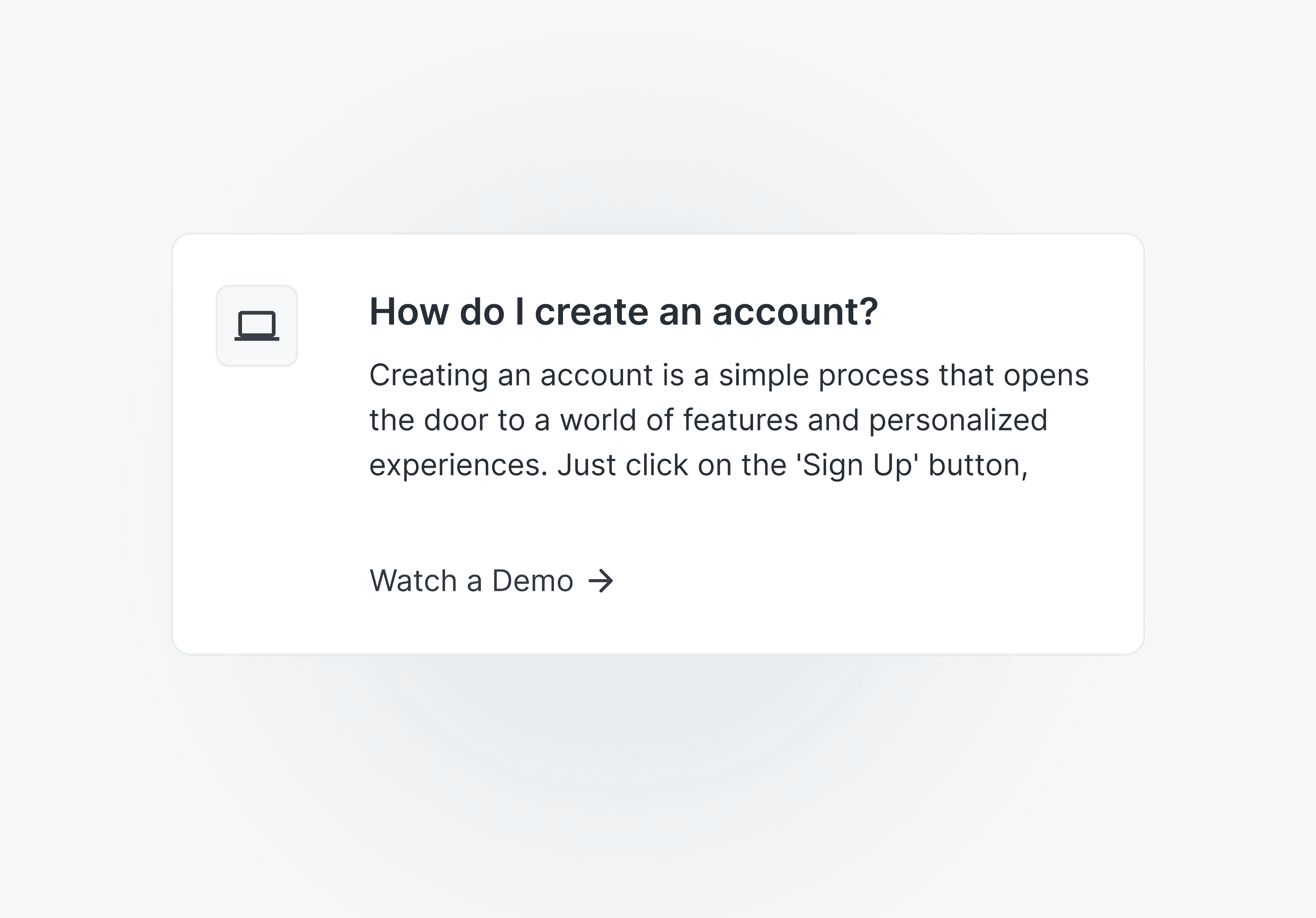
Task: Click the right arrow beside Watch a Demo
Action: pyautogui.click(x=601, y=581)
